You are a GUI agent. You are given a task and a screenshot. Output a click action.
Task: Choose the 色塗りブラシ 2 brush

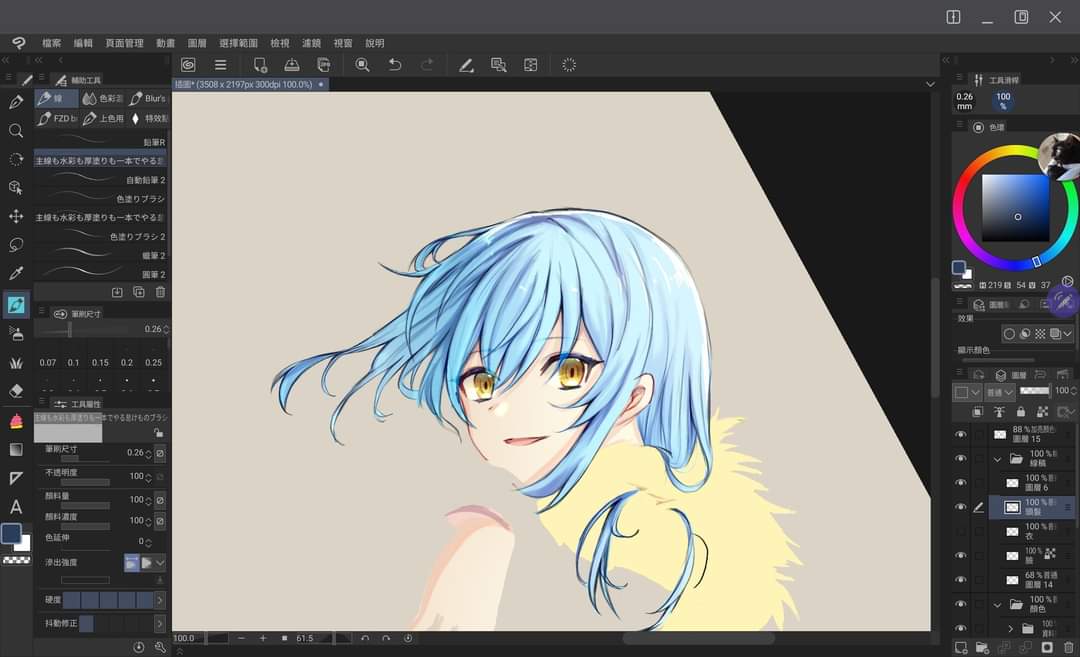click(101, 236)
